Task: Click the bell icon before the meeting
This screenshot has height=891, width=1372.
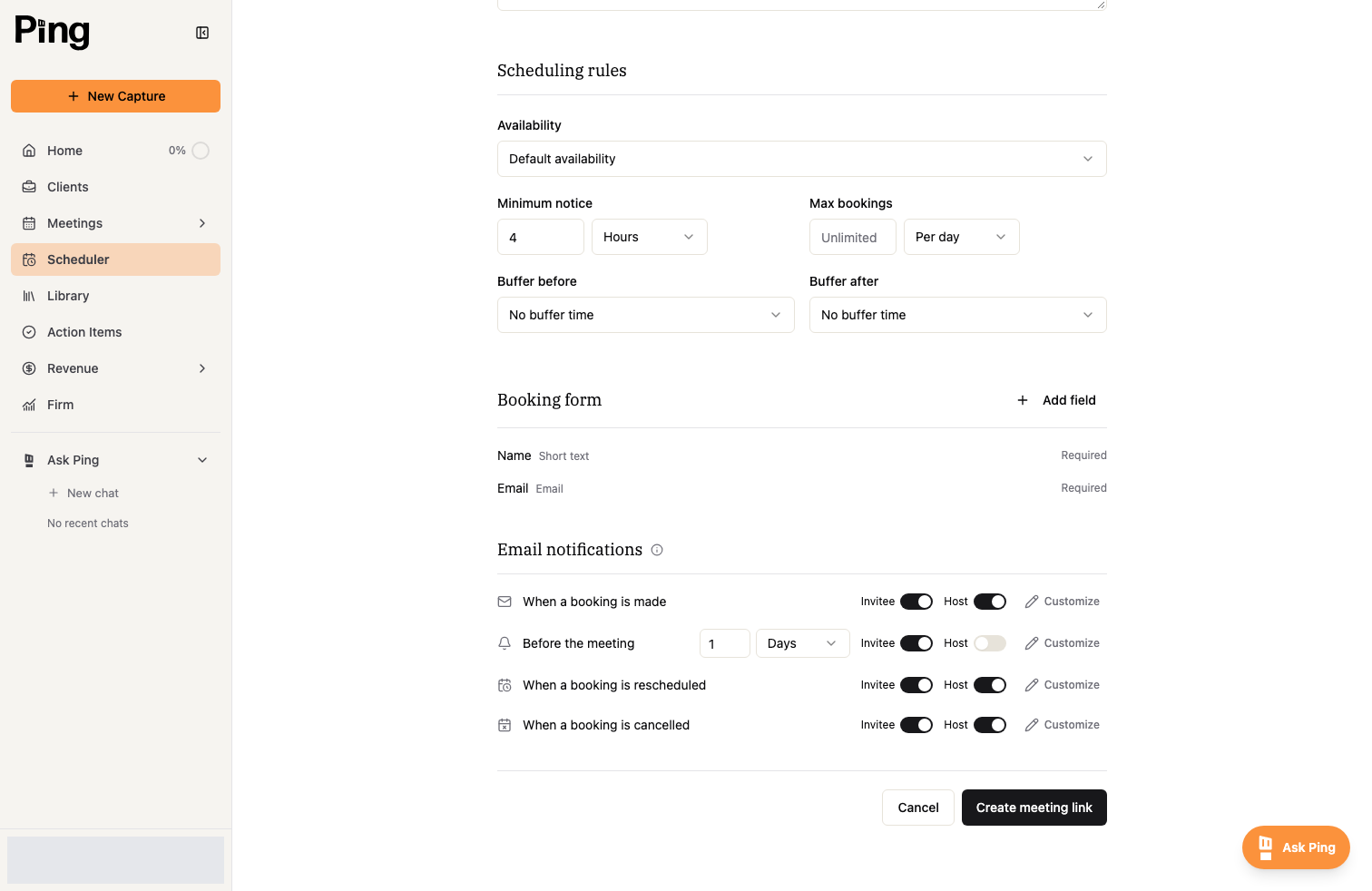Action: 505,643
